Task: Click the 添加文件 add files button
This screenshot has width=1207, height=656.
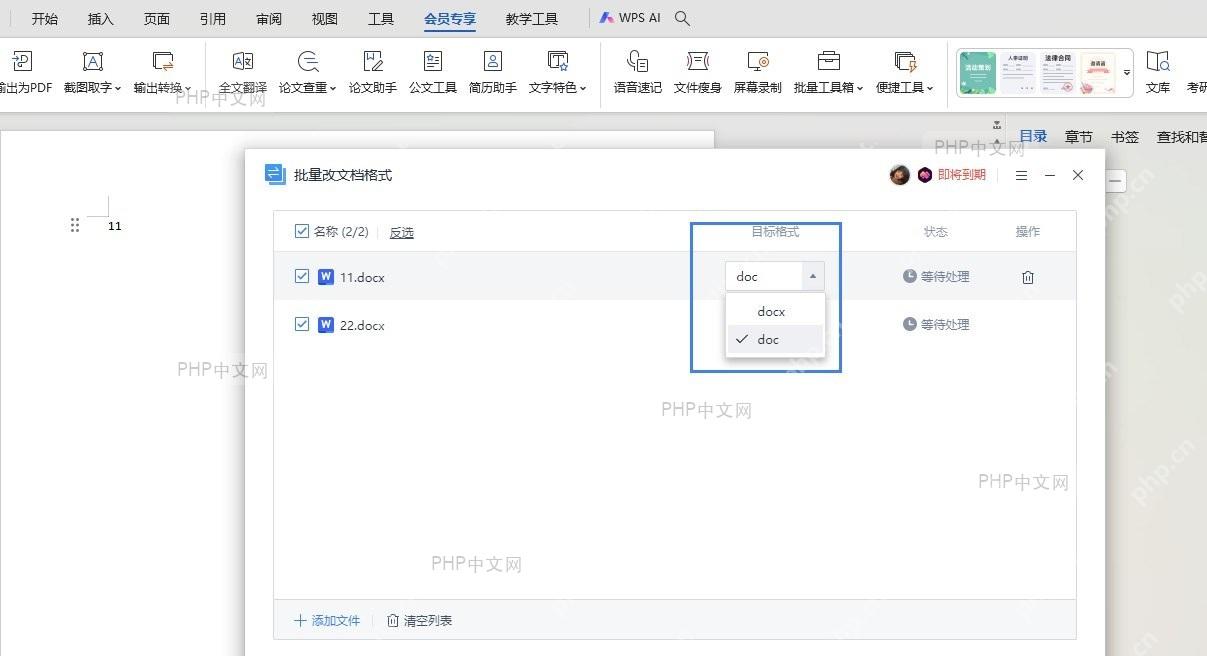Action: pyautogui.click(x=327, y=620)
